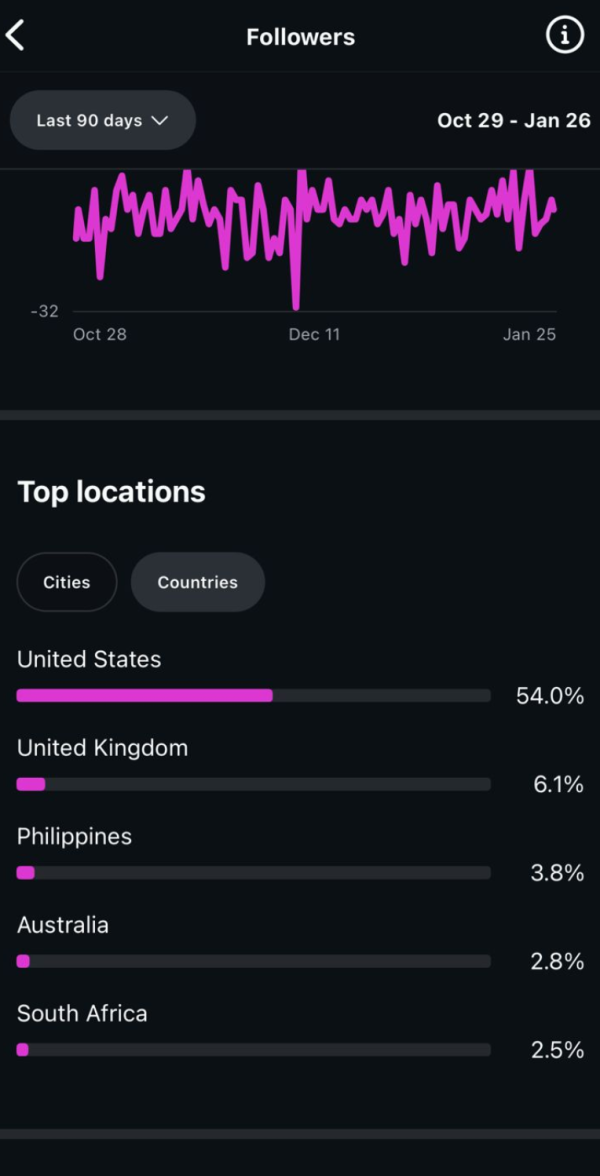Tap the South Africa location label
This screenshot has width=600, height=1176.
[x=82, y=1013]
